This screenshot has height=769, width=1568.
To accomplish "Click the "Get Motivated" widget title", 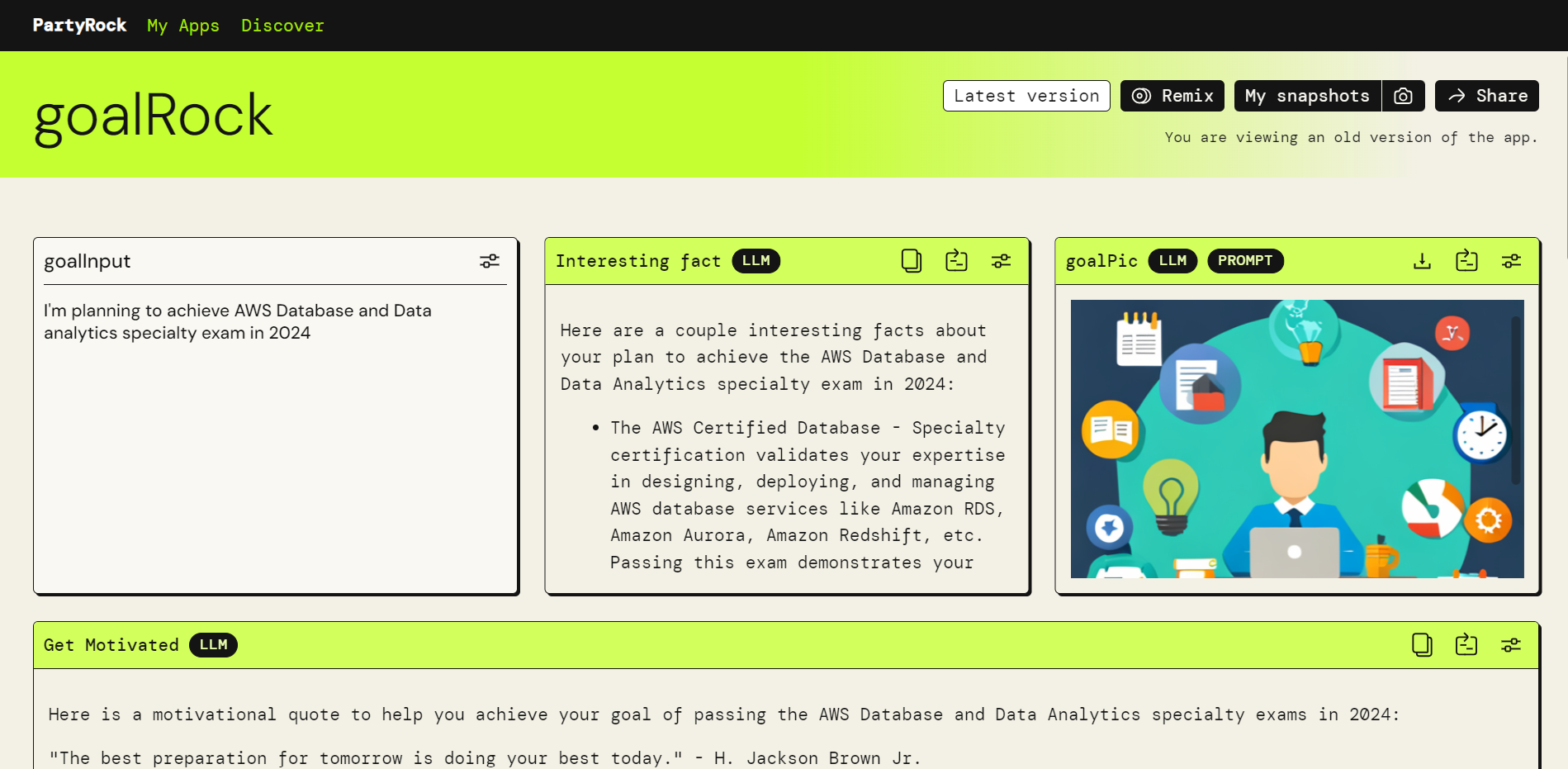I will point(111,645).
